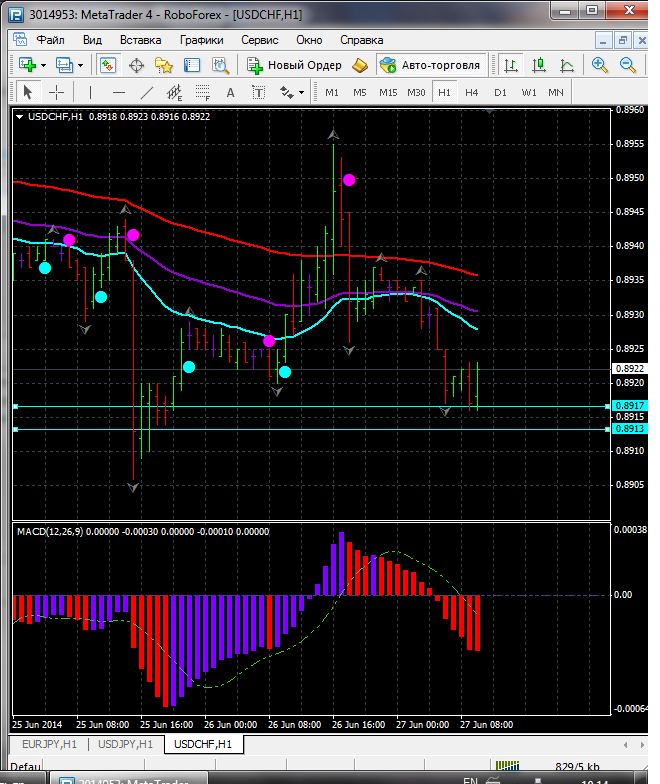Image resolution: width=660 pixels, height=784 pixels.
Task: Toggle the Terminal panel icon
Action: coord(192,66)
